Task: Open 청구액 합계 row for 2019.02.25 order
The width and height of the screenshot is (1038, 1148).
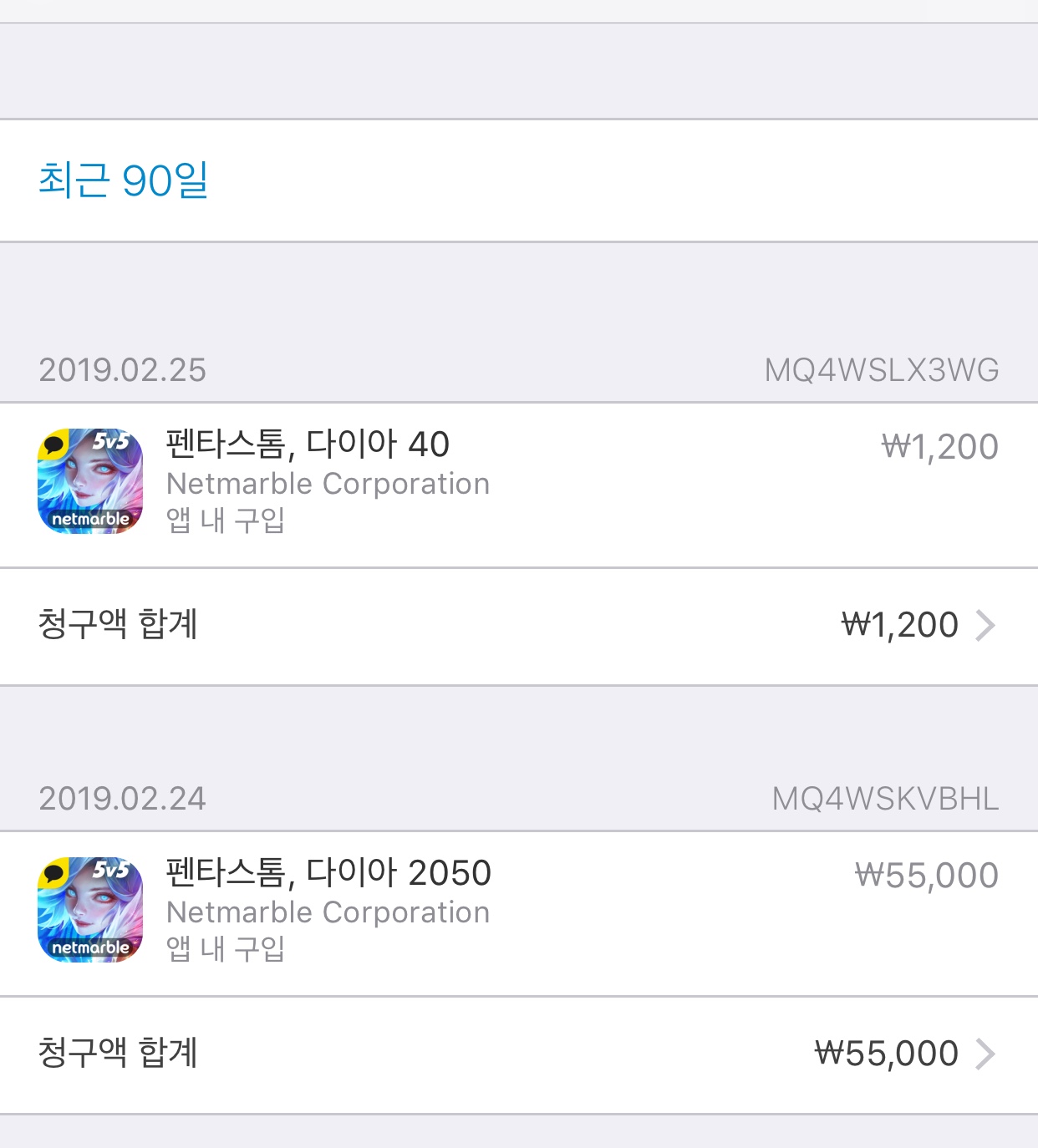Action: (x=118, y=625)
